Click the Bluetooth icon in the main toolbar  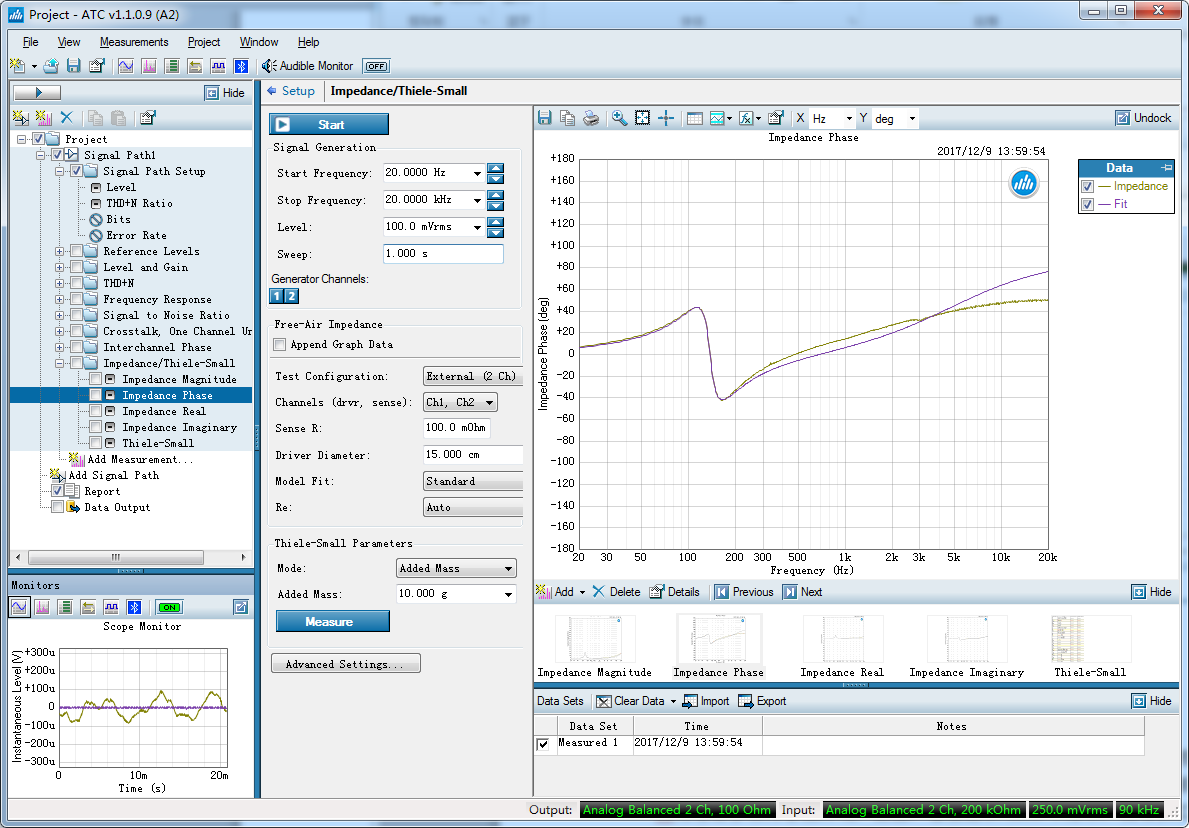click(x=241, y=66)
